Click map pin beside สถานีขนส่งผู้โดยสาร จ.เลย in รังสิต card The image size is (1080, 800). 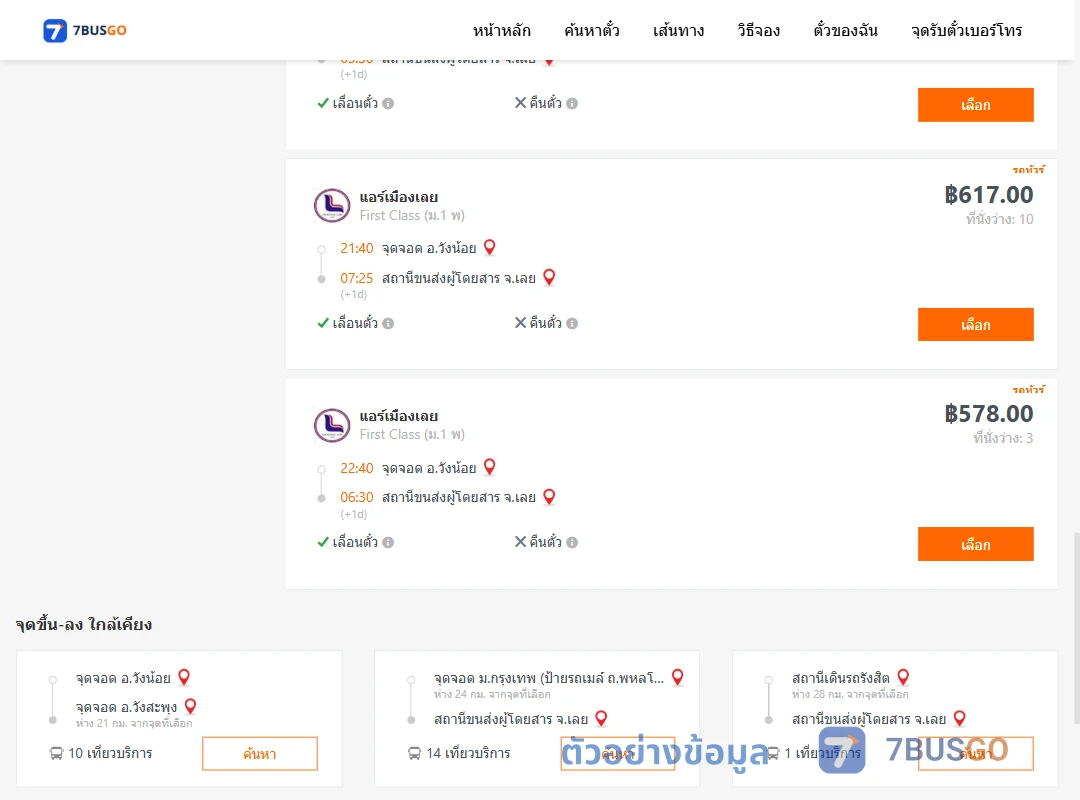click(959, 719)
